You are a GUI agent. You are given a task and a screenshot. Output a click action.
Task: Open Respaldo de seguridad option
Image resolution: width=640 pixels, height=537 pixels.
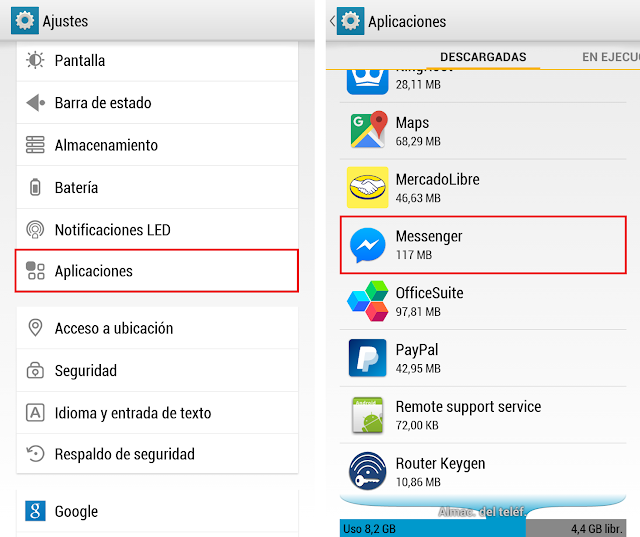pos(157,454)
